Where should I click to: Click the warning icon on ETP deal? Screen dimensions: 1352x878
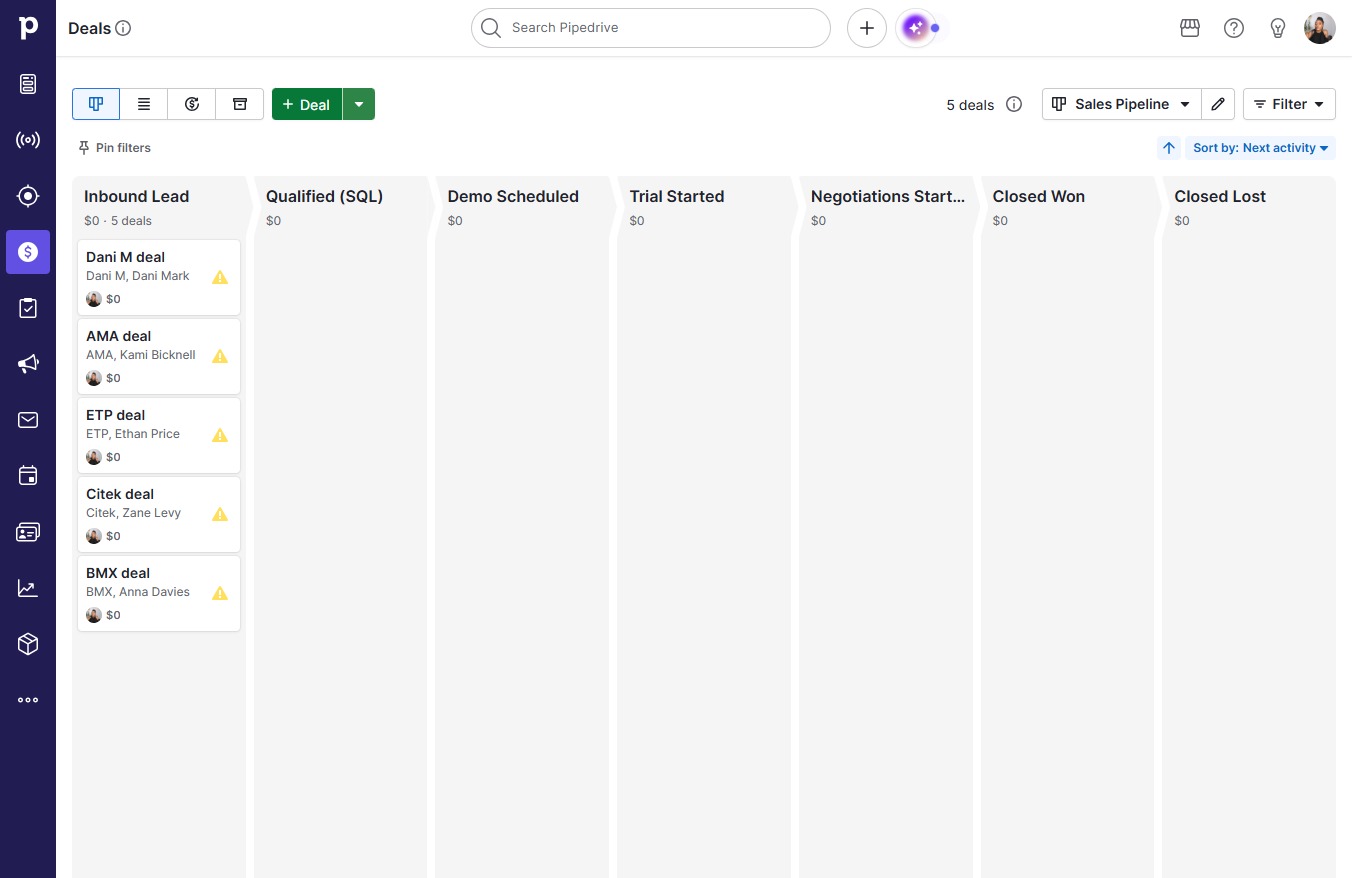click(220, 435)
